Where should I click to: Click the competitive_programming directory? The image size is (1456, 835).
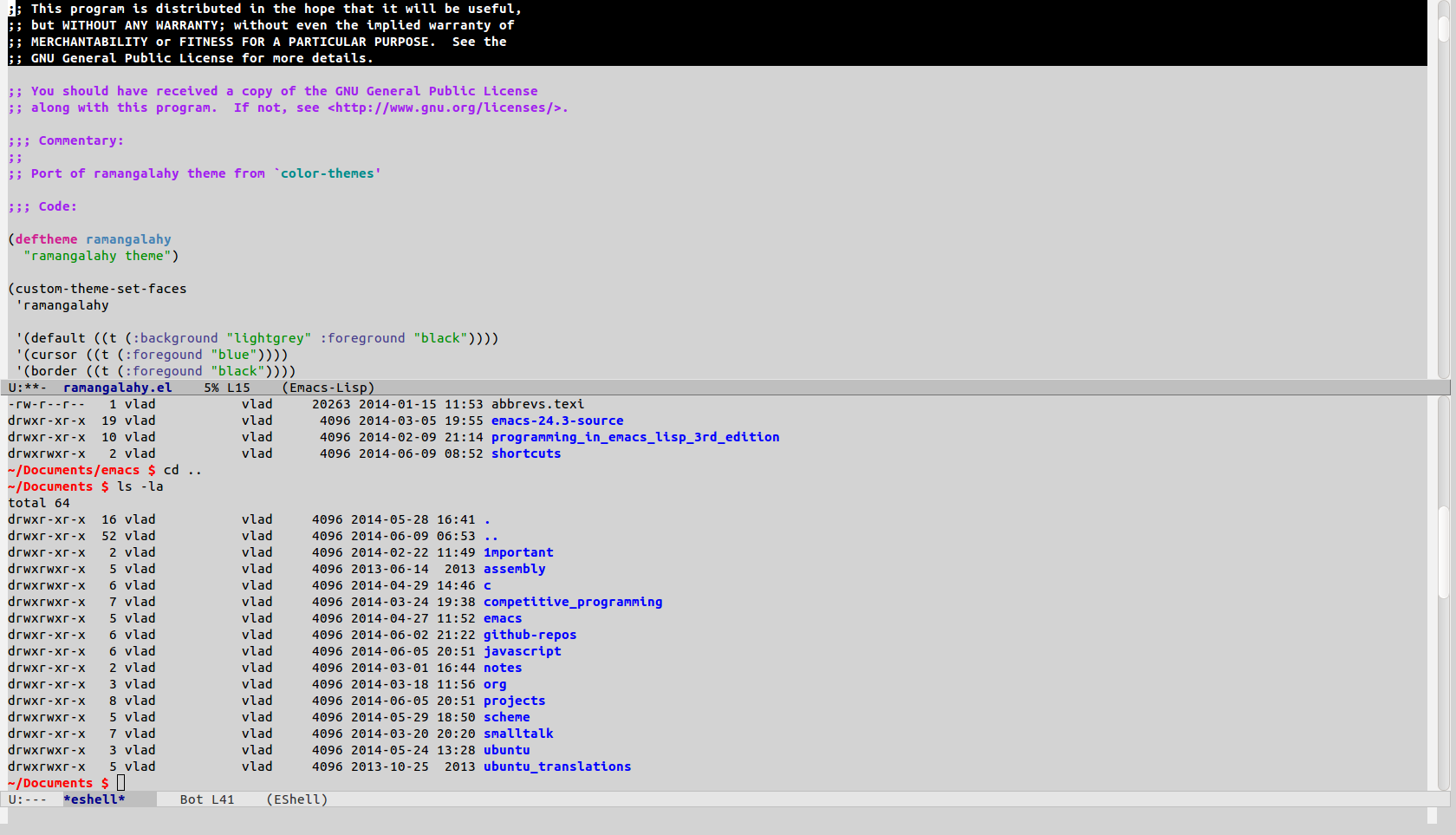click(x=573, y=602)
